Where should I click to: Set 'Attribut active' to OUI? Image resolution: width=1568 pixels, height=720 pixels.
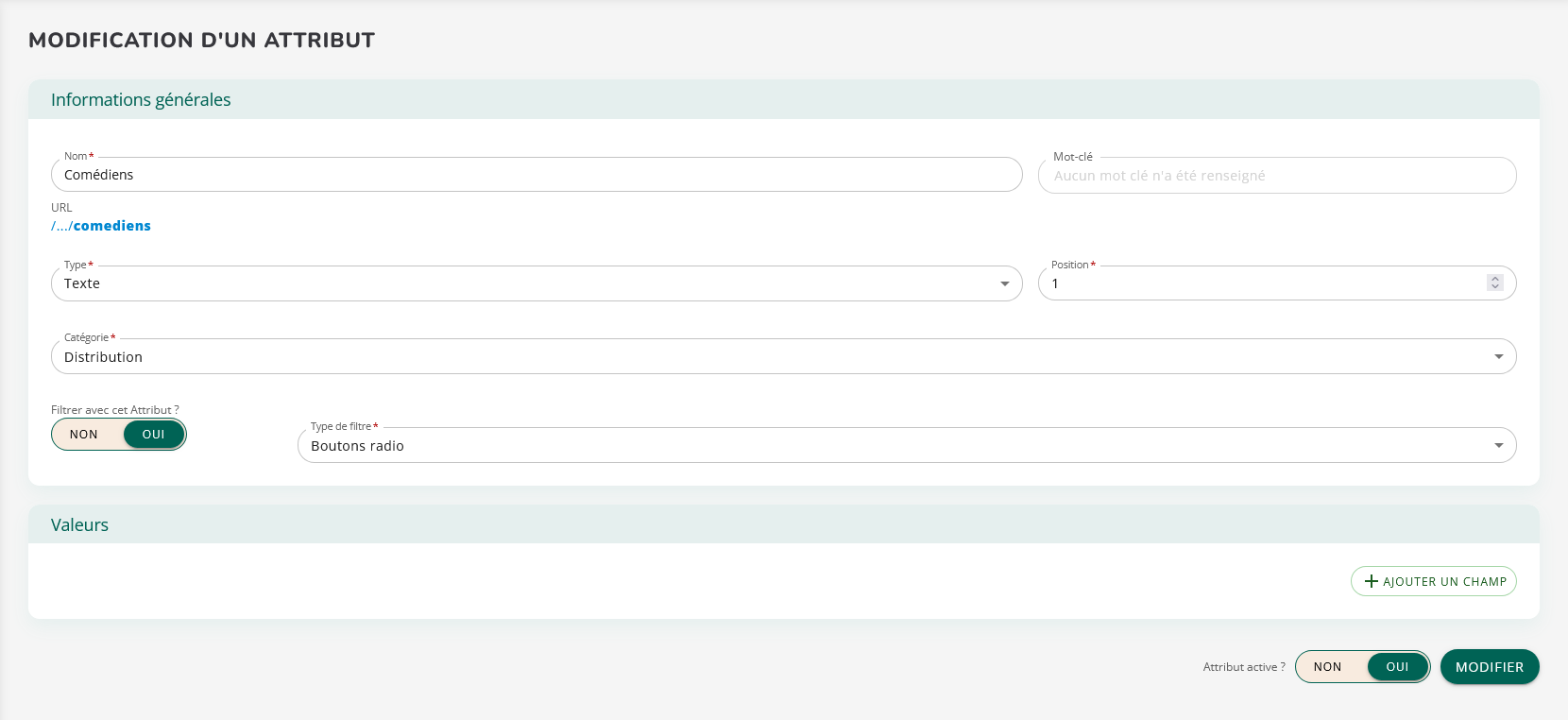[x=1397, y=667]
